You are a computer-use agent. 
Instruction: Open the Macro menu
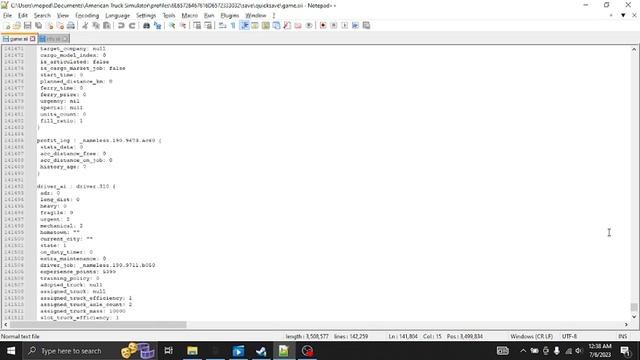[189, 16]
